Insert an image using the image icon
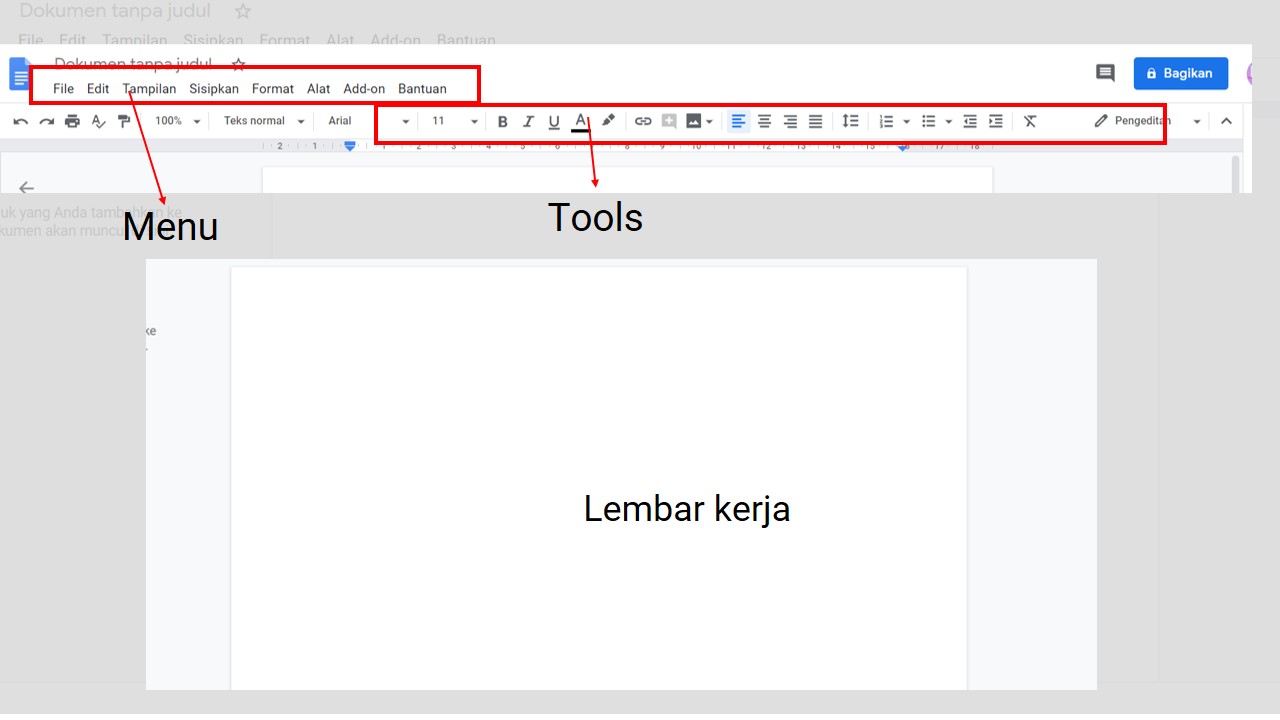The image size is (1280, 720). point(694,120)
